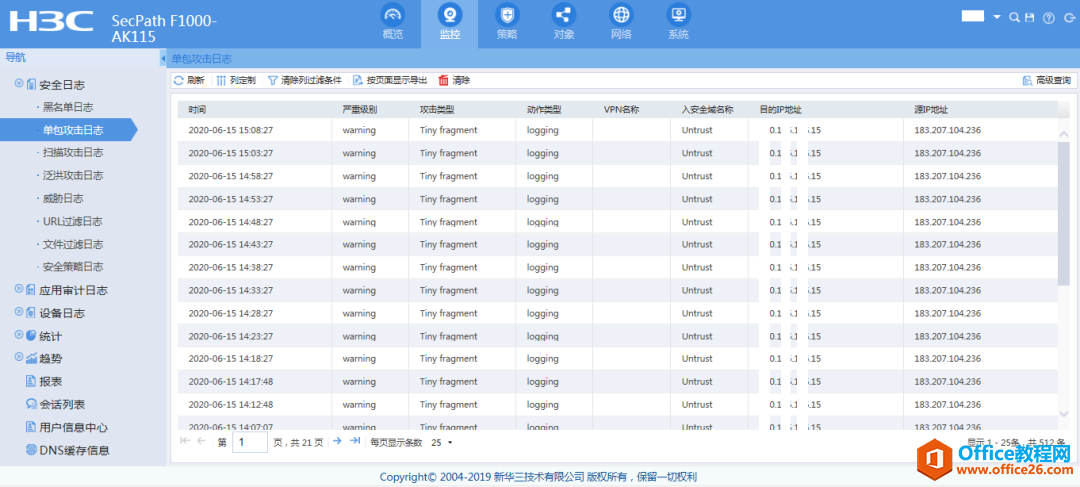Click the search magnifier icon in header
The height and width of the screenshot is (487, 1080).
click(x=1014, y=18)
